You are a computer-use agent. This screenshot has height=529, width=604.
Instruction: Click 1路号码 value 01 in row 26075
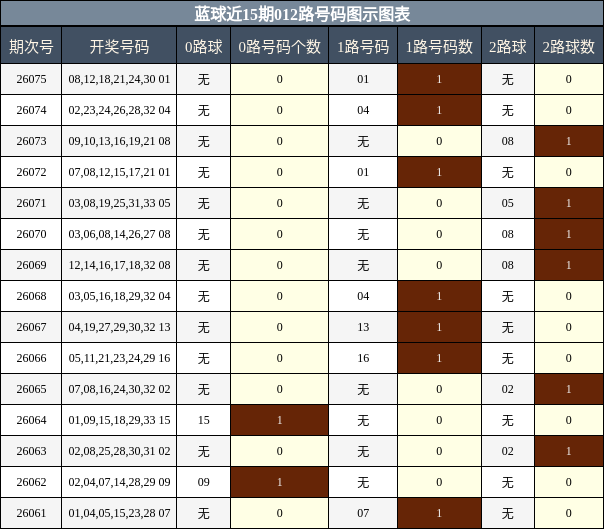363,79
